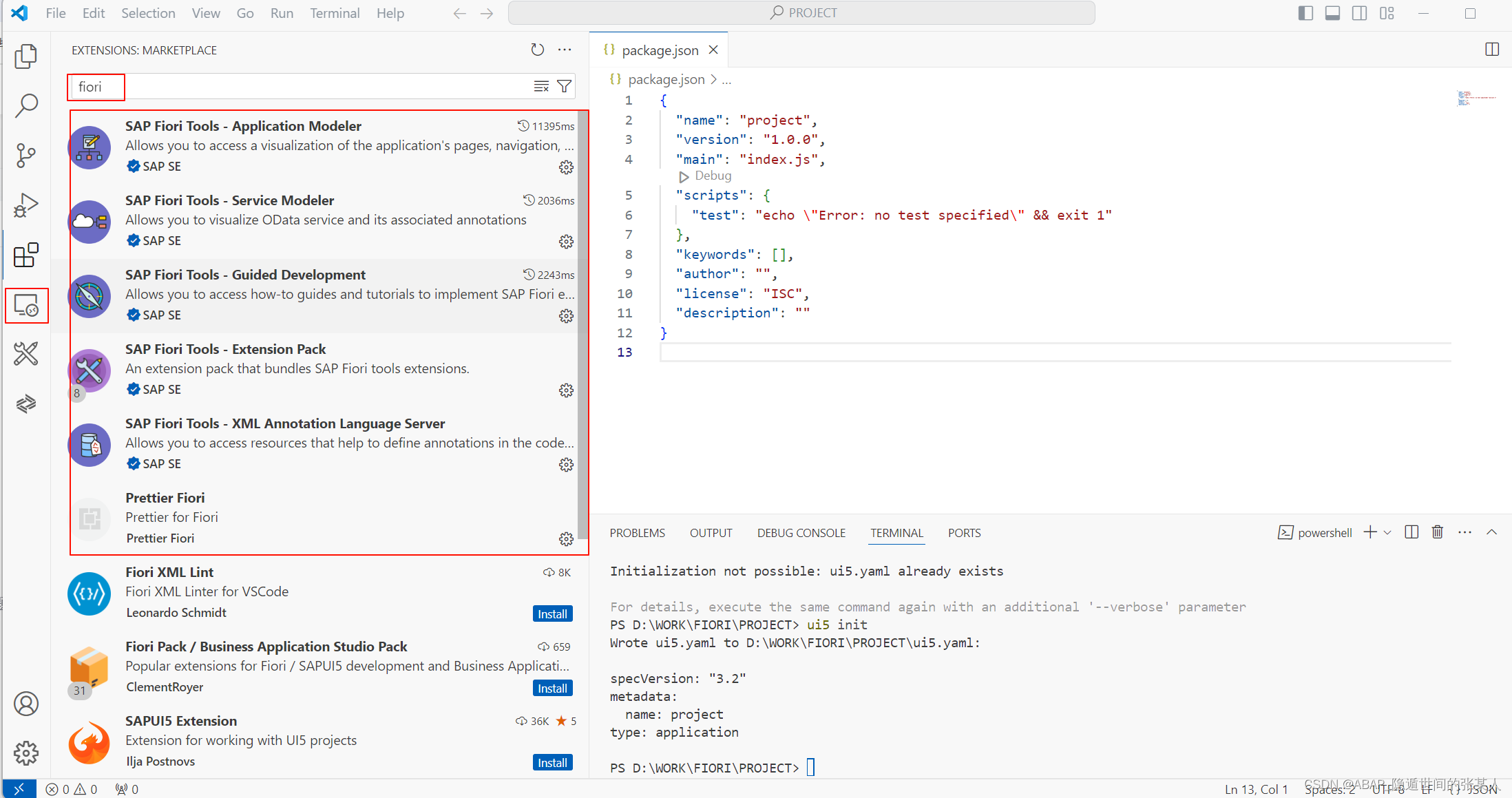Open manage gear for Application Modeler extension
The image size is (1512, 798).
tap(566, 167)
